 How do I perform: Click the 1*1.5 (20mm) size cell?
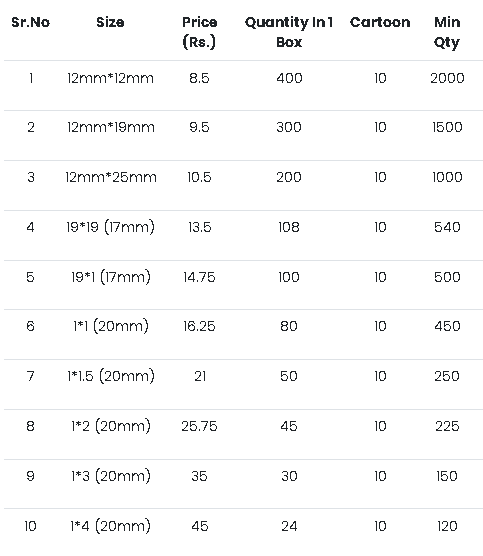coord(111,377)
